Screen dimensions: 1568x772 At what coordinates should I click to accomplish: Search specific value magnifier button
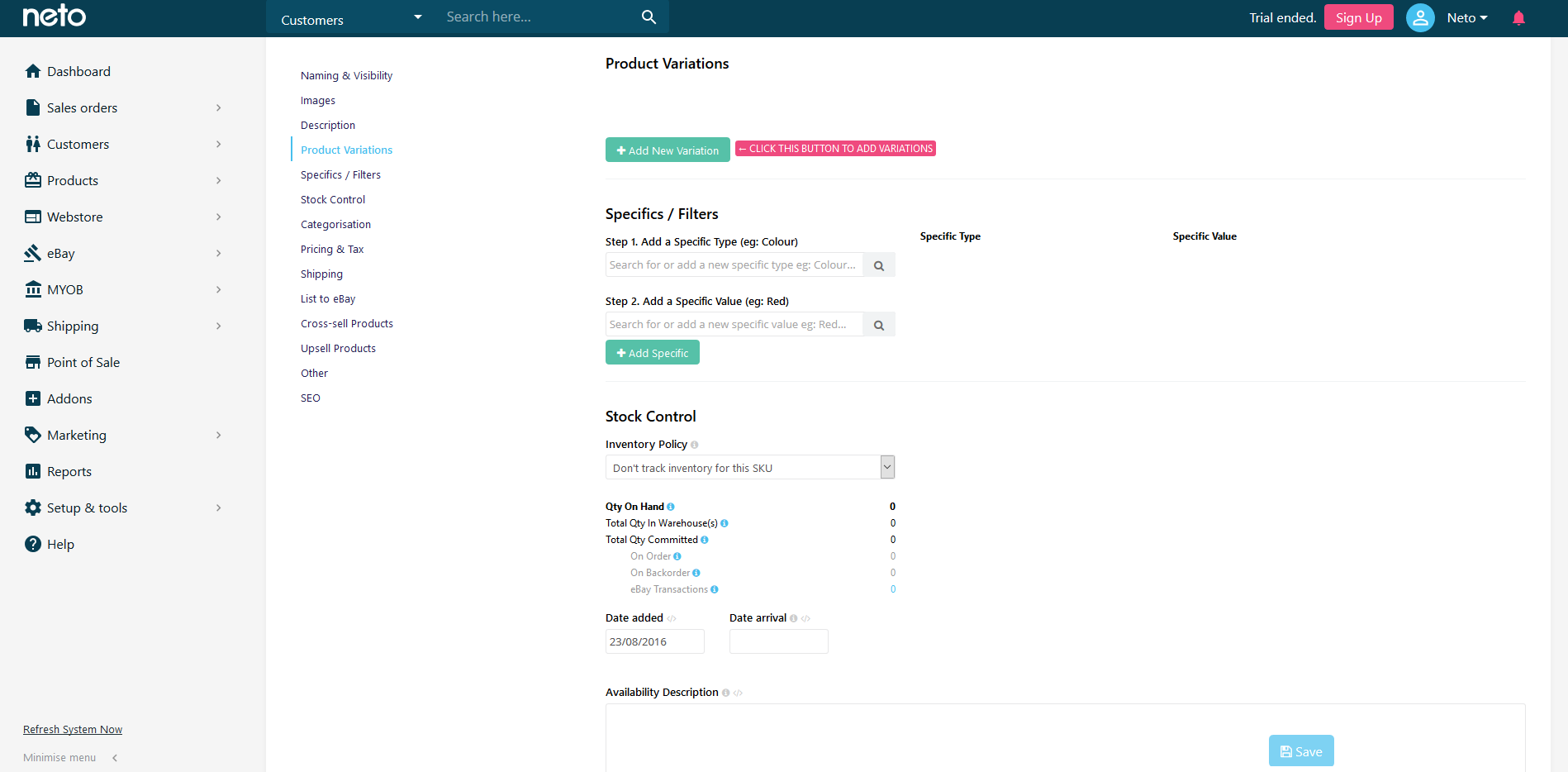click(879, 325)
